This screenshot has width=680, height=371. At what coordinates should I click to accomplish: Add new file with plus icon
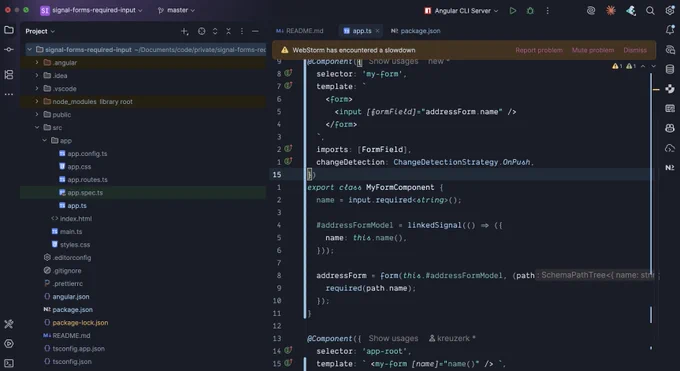point(184,31)
